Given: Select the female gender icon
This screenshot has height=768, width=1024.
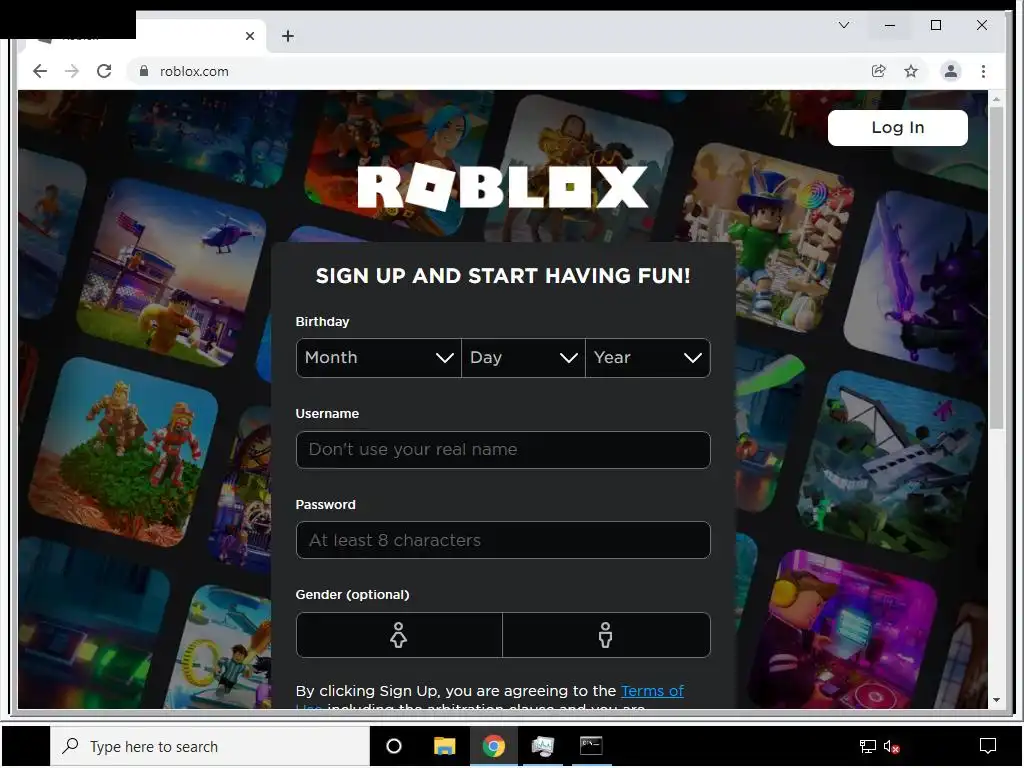Looking at the screenshot, I should tap(398, 635).
